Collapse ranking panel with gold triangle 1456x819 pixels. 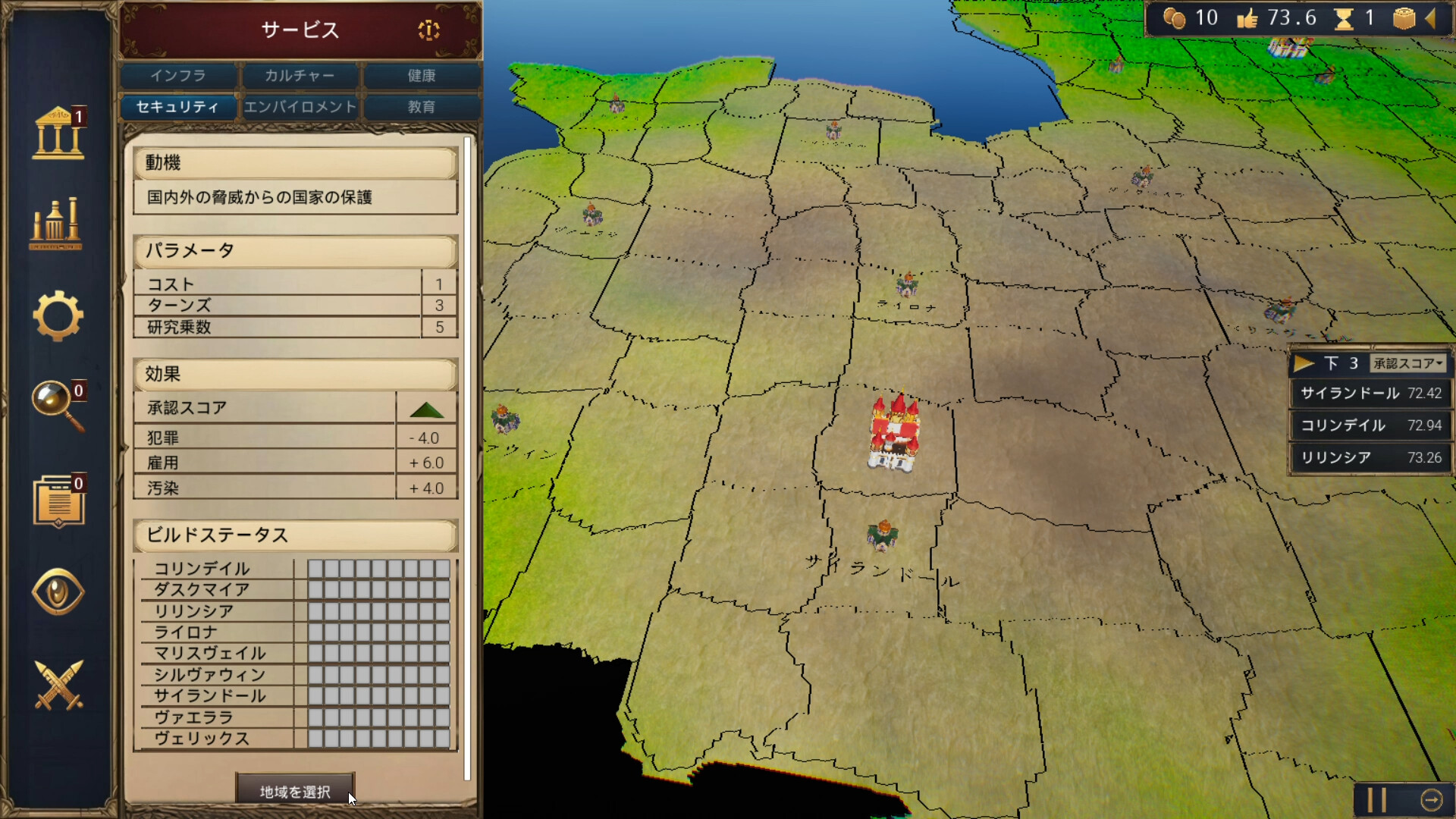coord(1304,363)
